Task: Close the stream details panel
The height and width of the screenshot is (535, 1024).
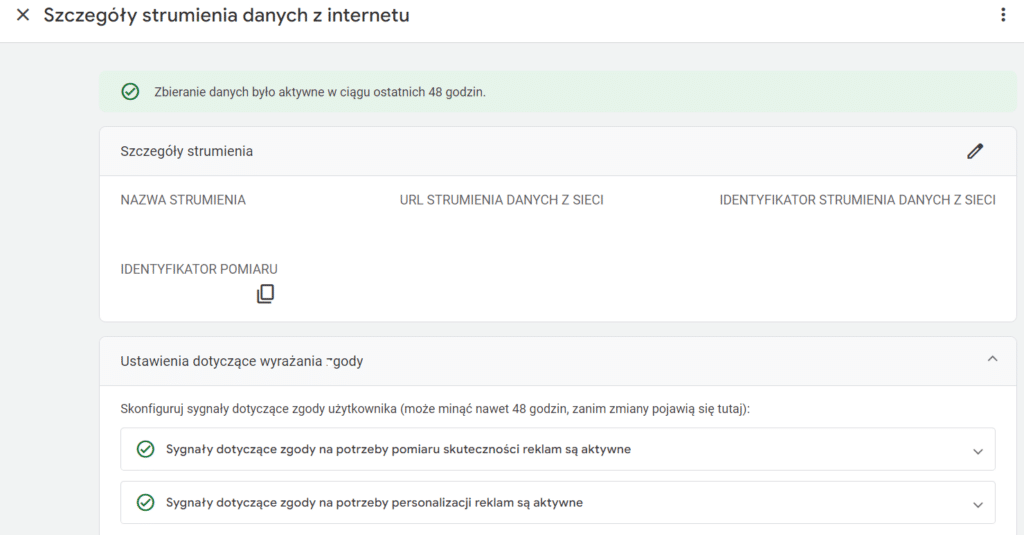Action: click(23, 14)
